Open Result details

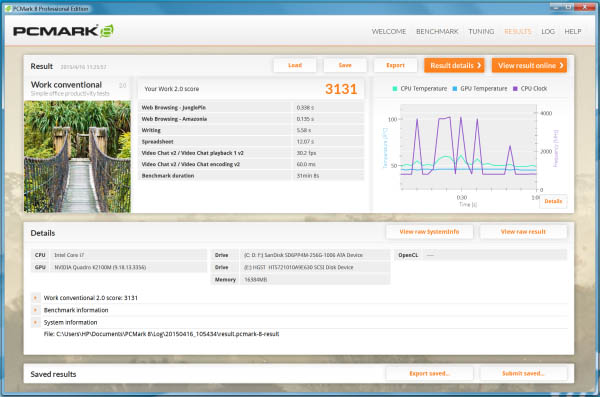[x=454, y=65]
